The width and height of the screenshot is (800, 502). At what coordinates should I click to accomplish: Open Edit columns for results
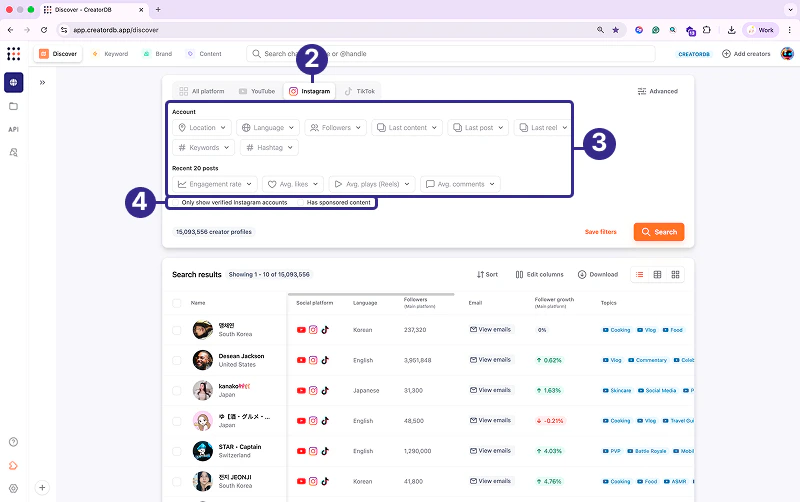(x=539, y=274)
